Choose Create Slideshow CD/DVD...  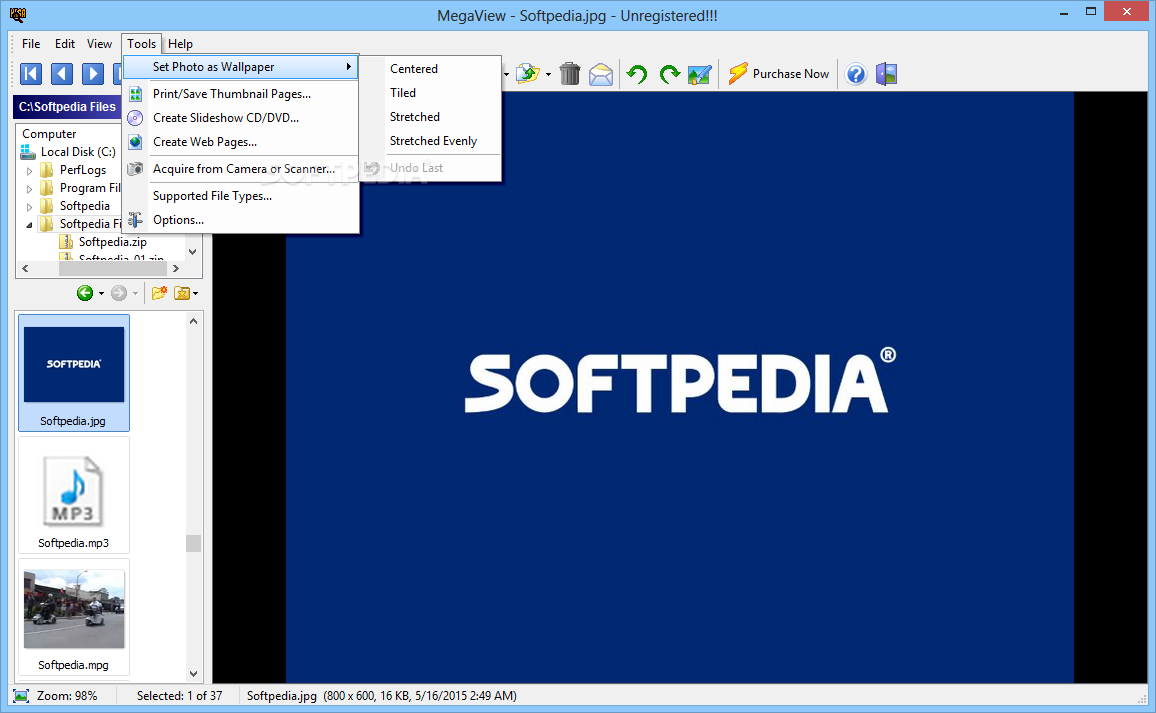(241, 118)
